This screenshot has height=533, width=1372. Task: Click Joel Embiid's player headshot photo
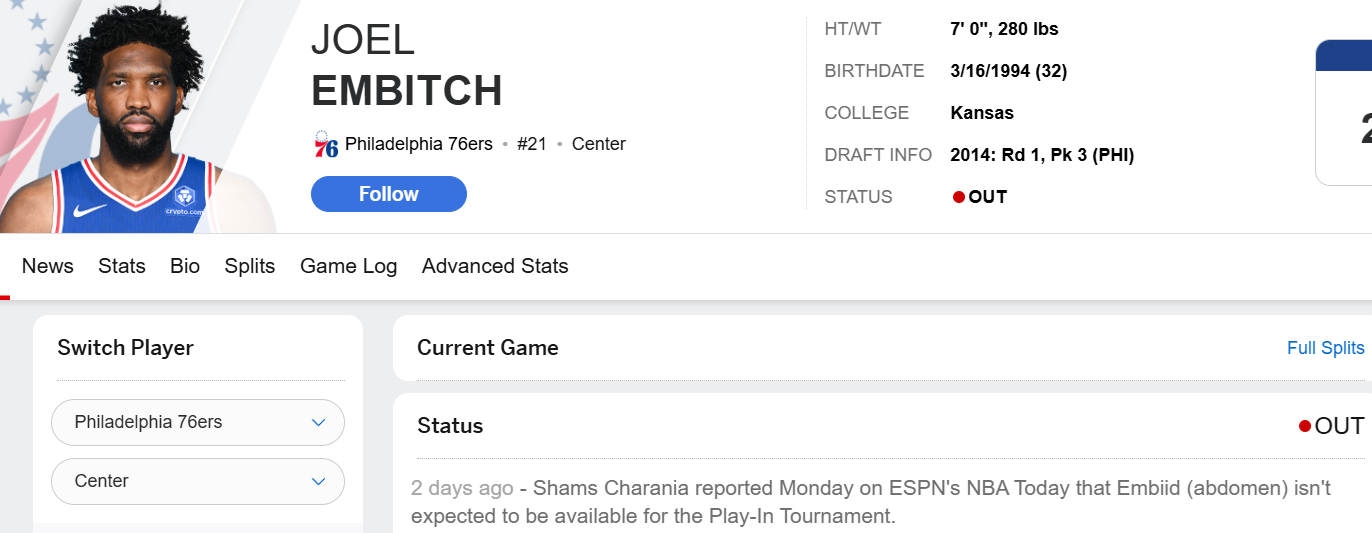coord(139,117)
